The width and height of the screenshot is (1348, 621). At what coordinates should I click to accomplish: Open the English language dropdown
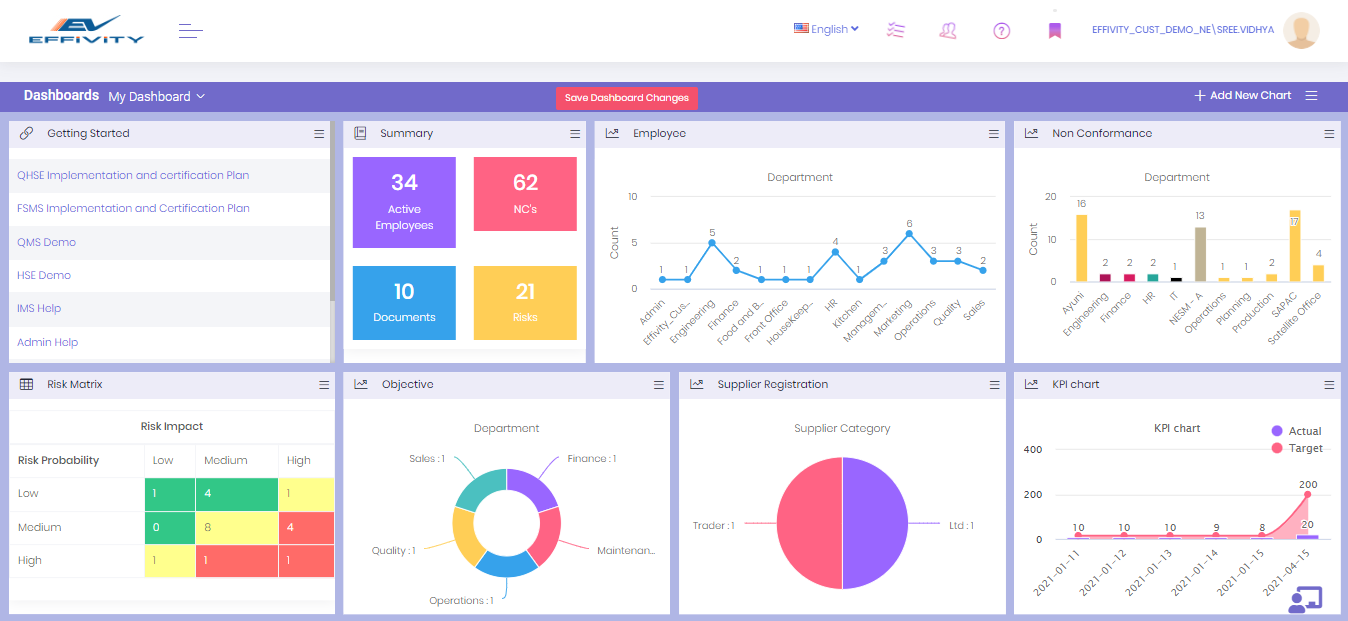tap(826, 29)
